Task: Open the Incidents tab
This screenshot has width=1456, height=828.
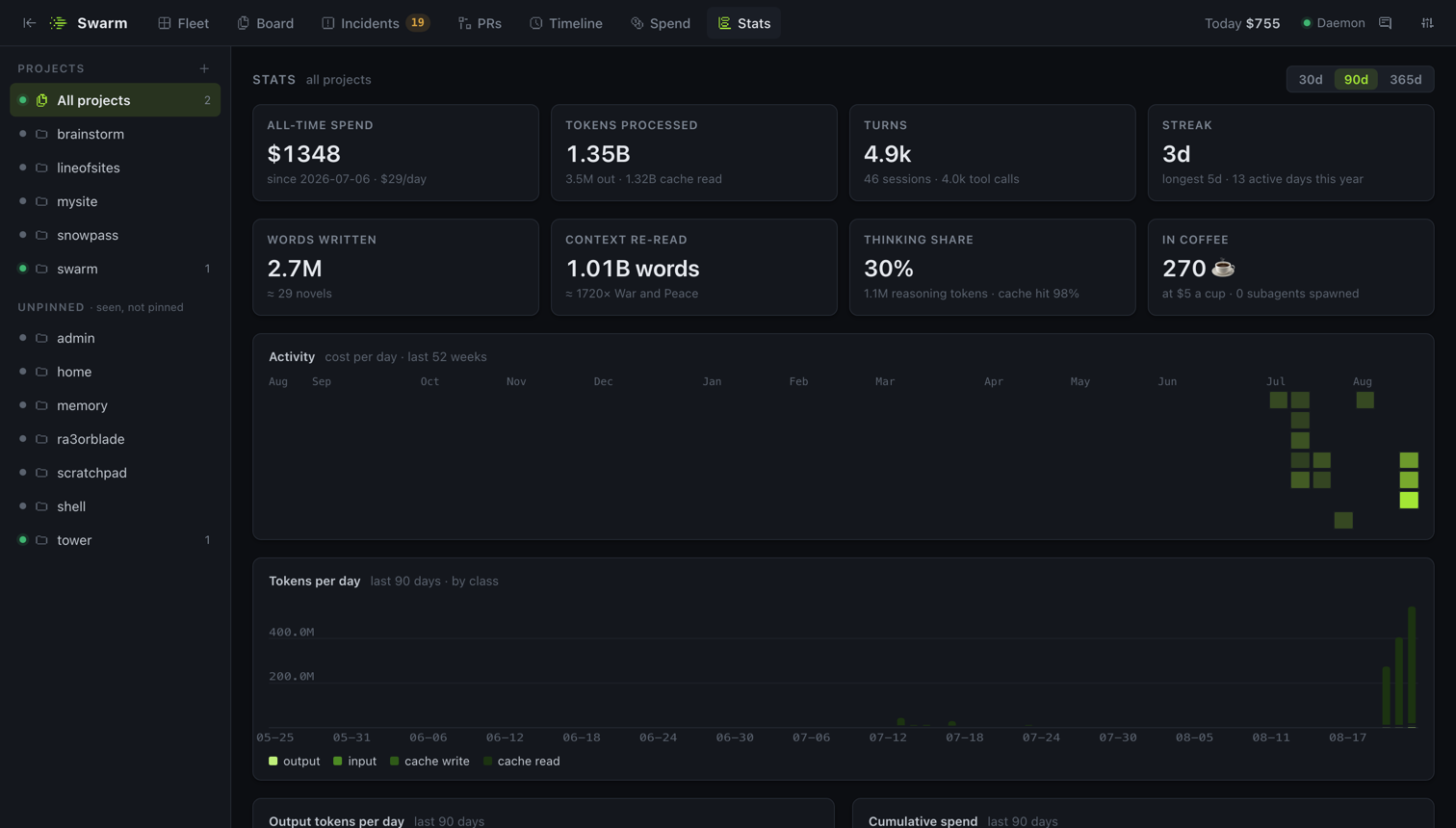Action: click(376, 23)
